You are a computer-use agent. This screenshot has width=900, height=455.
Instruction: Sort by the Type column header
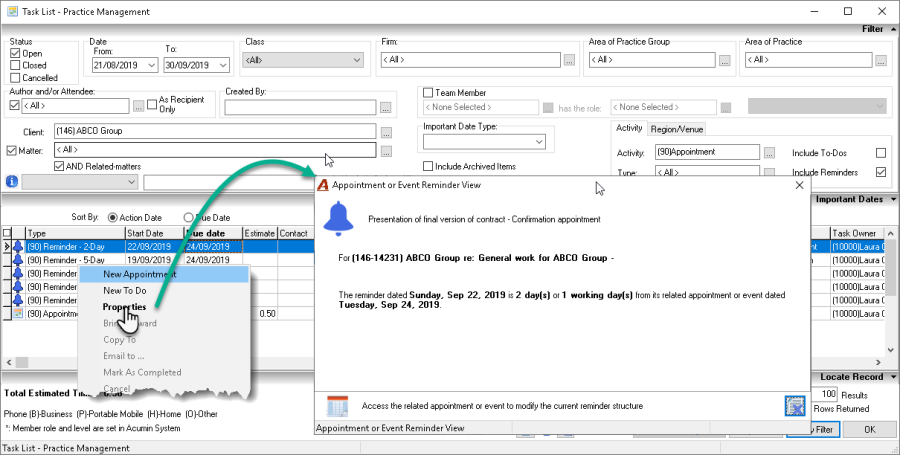point(75,234)
